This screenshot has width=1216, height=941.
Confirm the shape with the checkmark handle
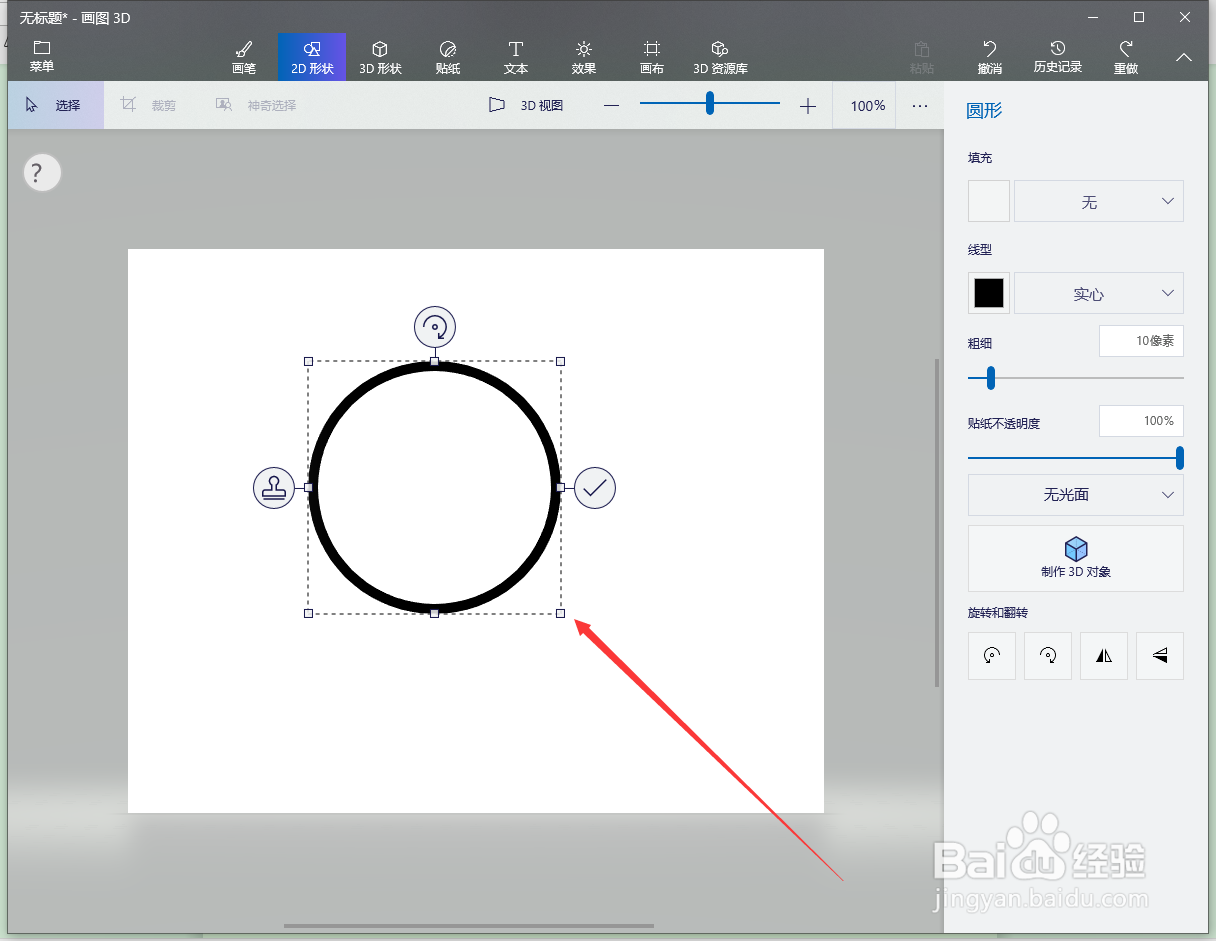(x=595, y=488)
